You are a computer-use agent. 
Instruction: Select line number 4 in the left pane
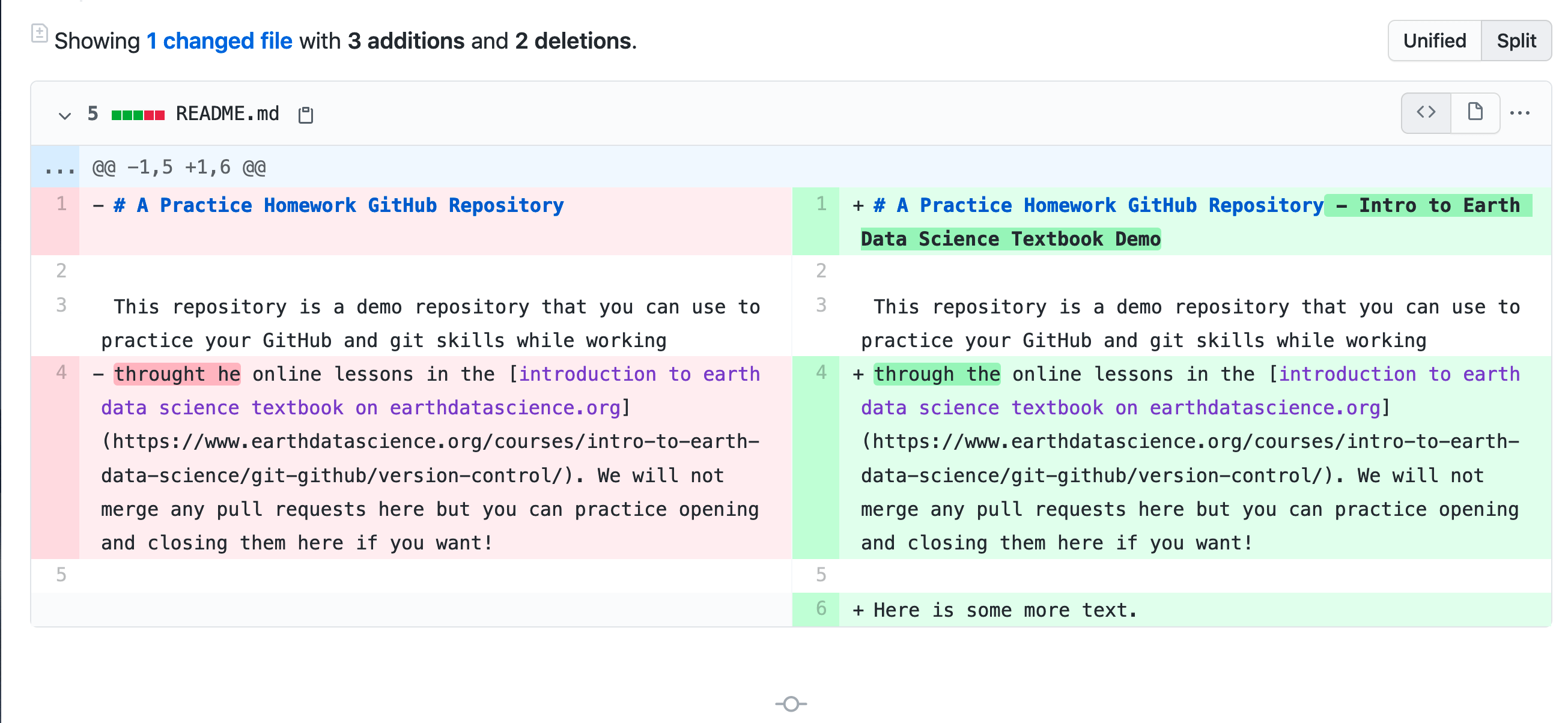61,373
